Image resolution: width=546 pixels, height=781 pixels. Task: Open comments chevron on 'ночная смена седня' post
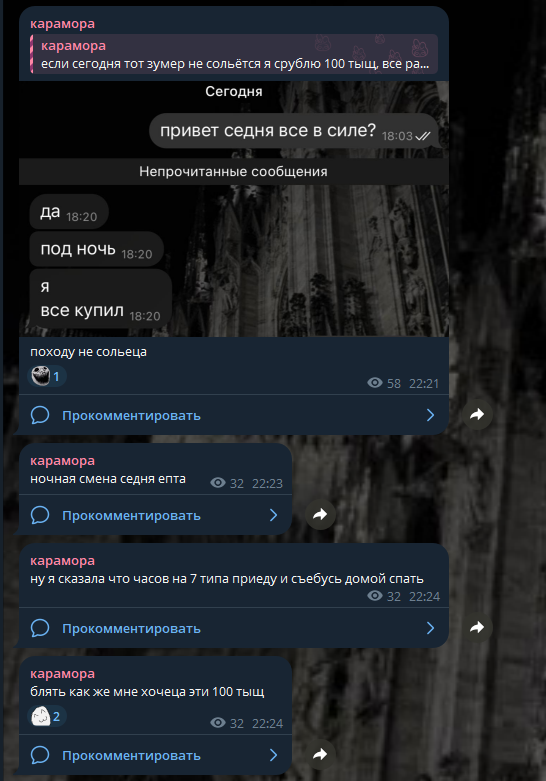273,515
